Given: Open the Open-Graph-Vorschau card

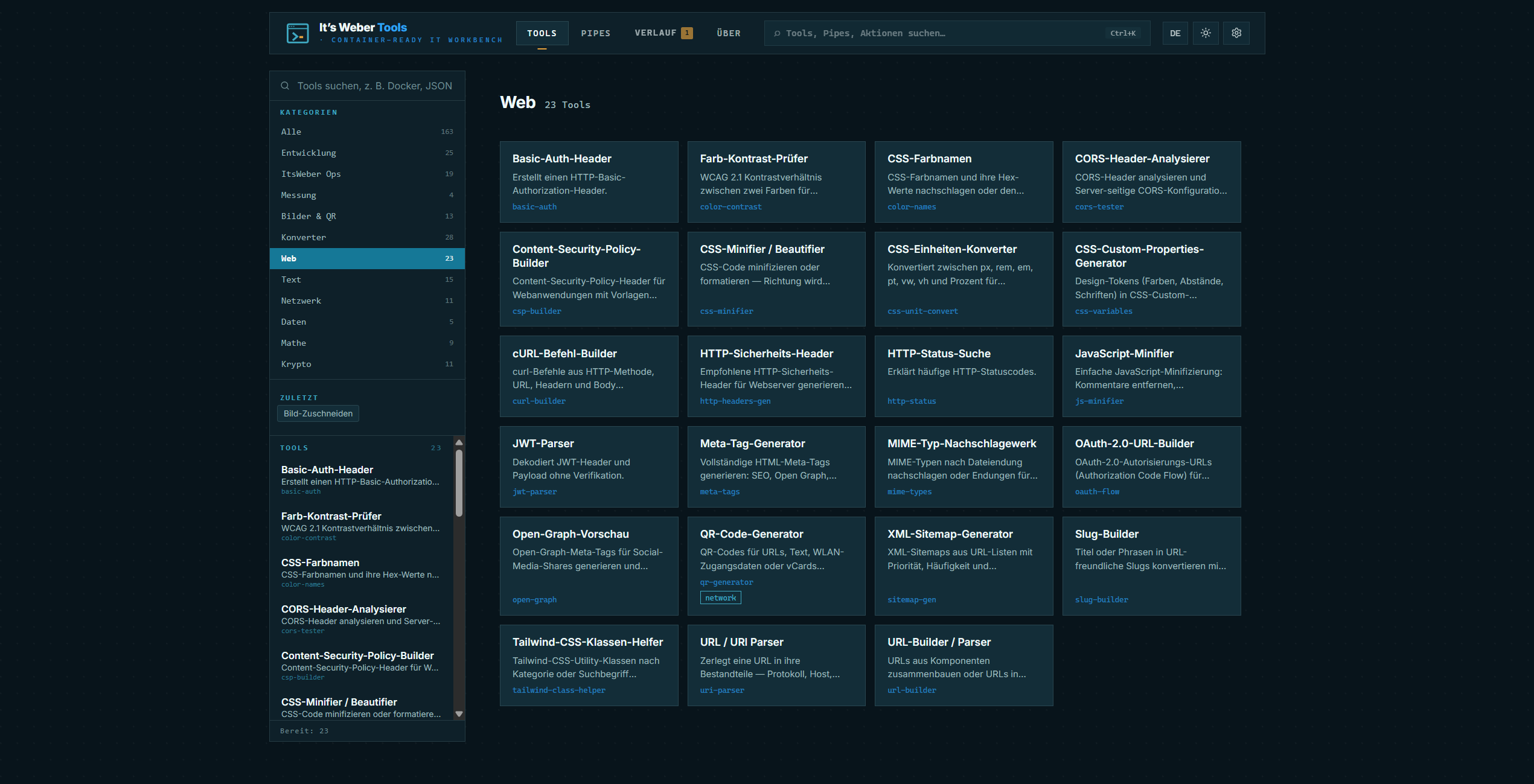Looking at the screenshot, I should click(x=589, y=566).
